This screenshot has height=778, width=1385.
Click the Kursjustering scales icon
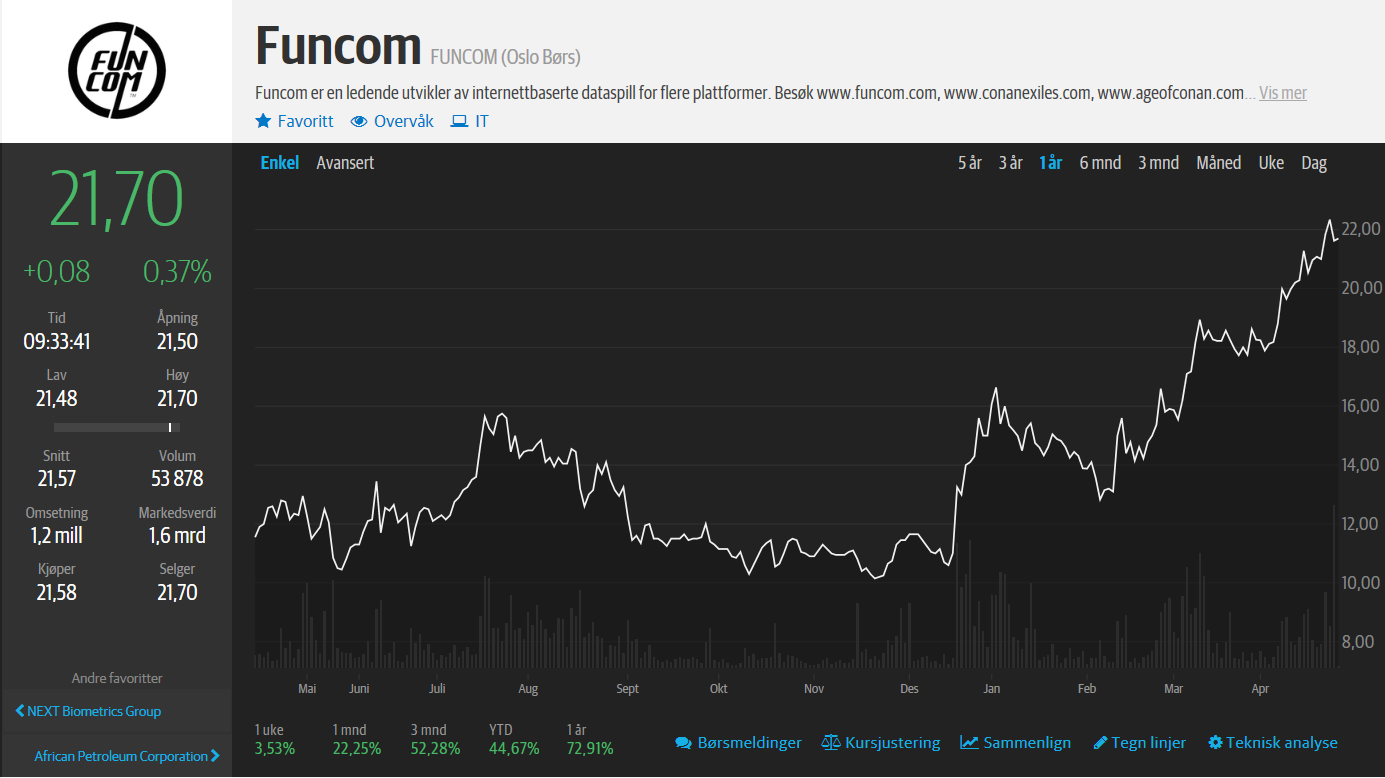(831, 743)
